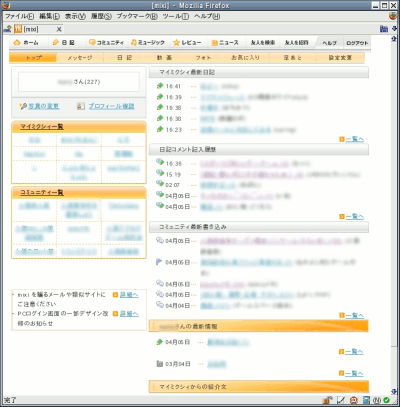Open the ニュース navigation item
This screenshot has width=400, height=407.
pyautogui.click(x=225, y=43)
